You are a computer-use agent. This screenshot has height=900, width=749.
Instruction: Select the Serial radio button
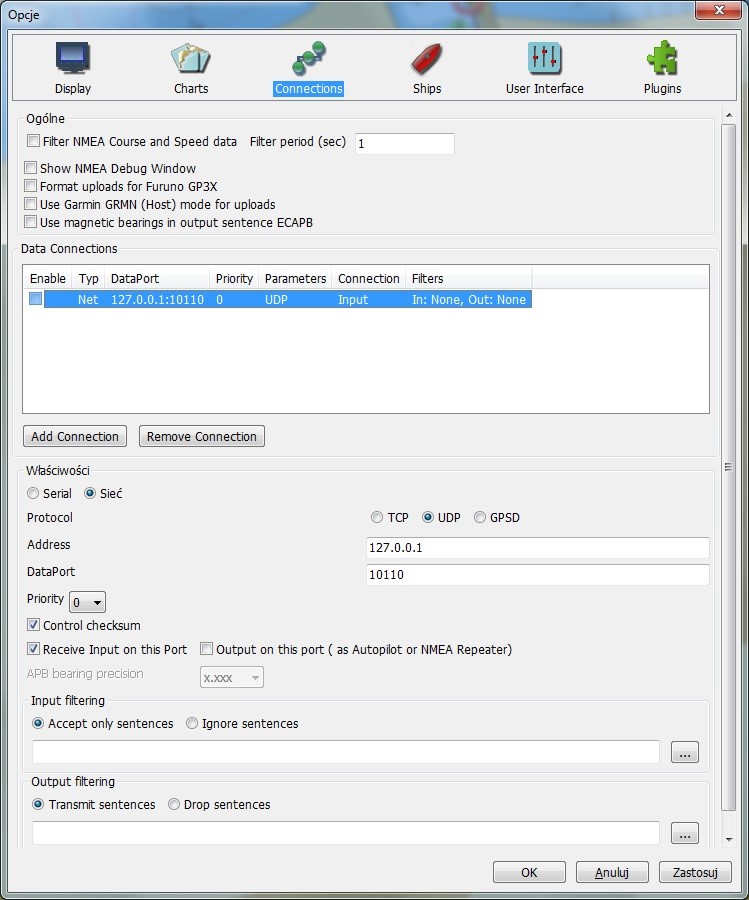click(34, 494)
